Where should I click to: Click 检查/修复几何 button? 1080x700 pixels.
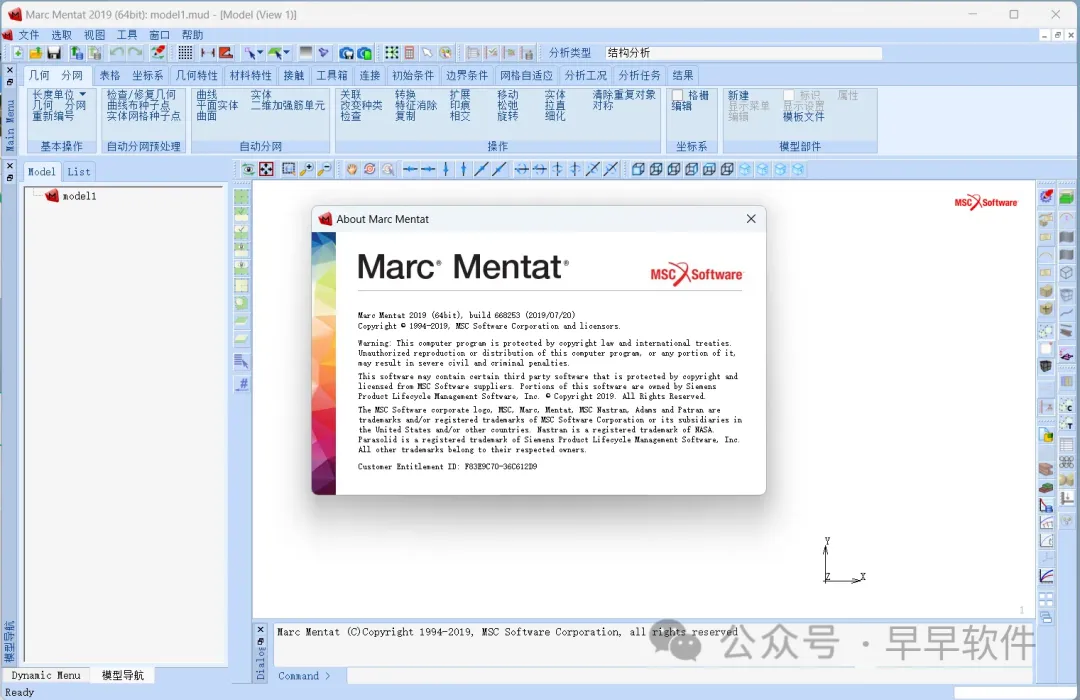(141, 95)
